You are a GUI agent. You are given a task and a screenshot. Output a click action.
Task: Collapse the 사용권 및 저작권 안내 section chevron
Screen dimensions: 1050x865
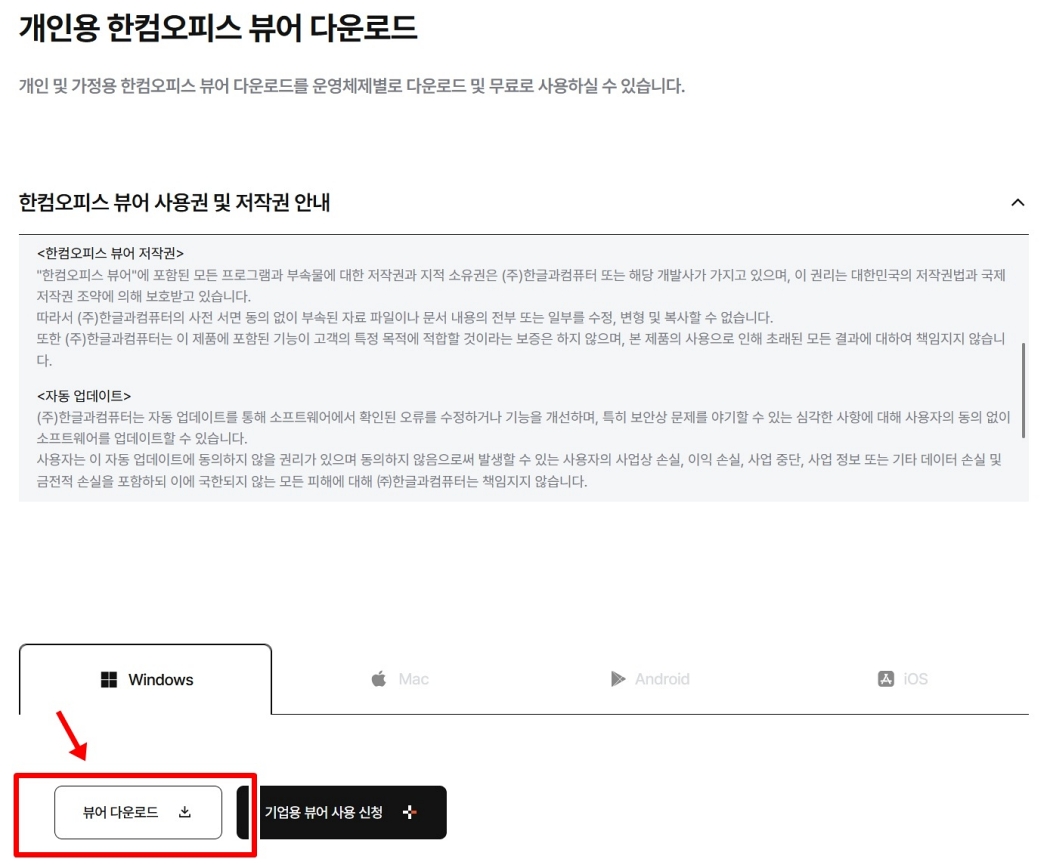coord(1017,202)
